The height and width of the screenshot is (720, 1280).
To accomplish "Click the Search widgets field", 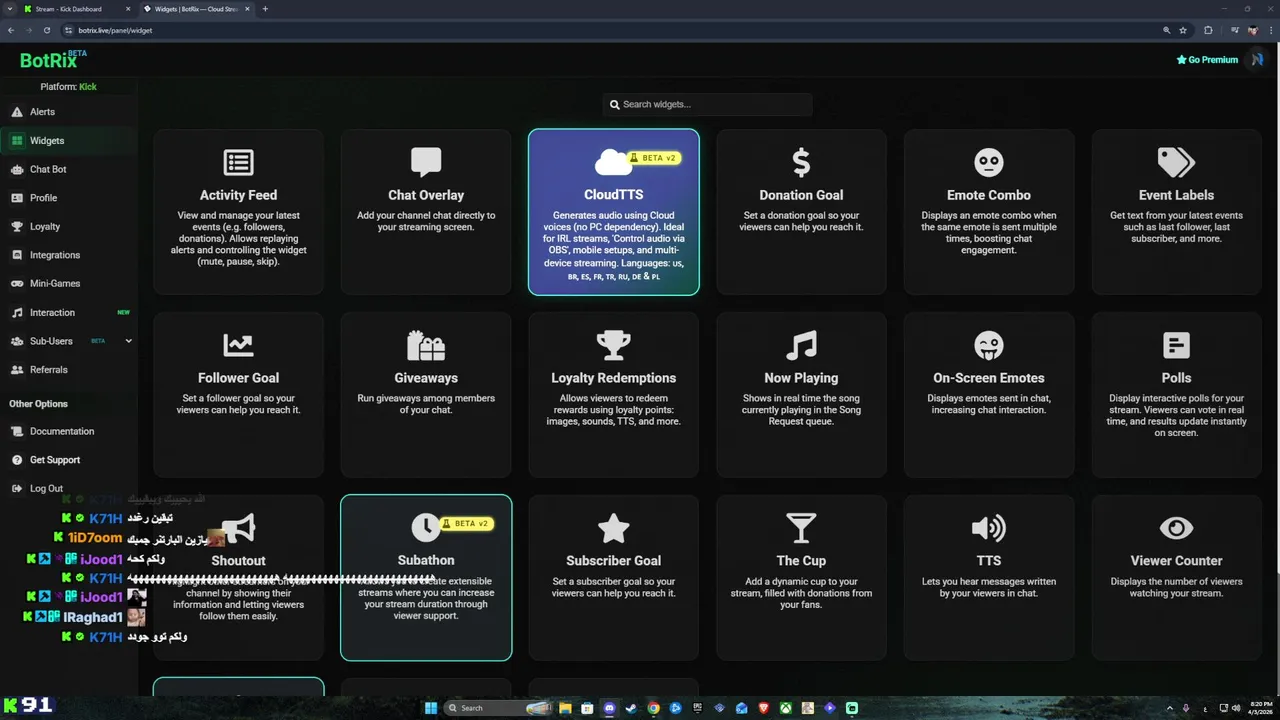I will tap(707, 104).
